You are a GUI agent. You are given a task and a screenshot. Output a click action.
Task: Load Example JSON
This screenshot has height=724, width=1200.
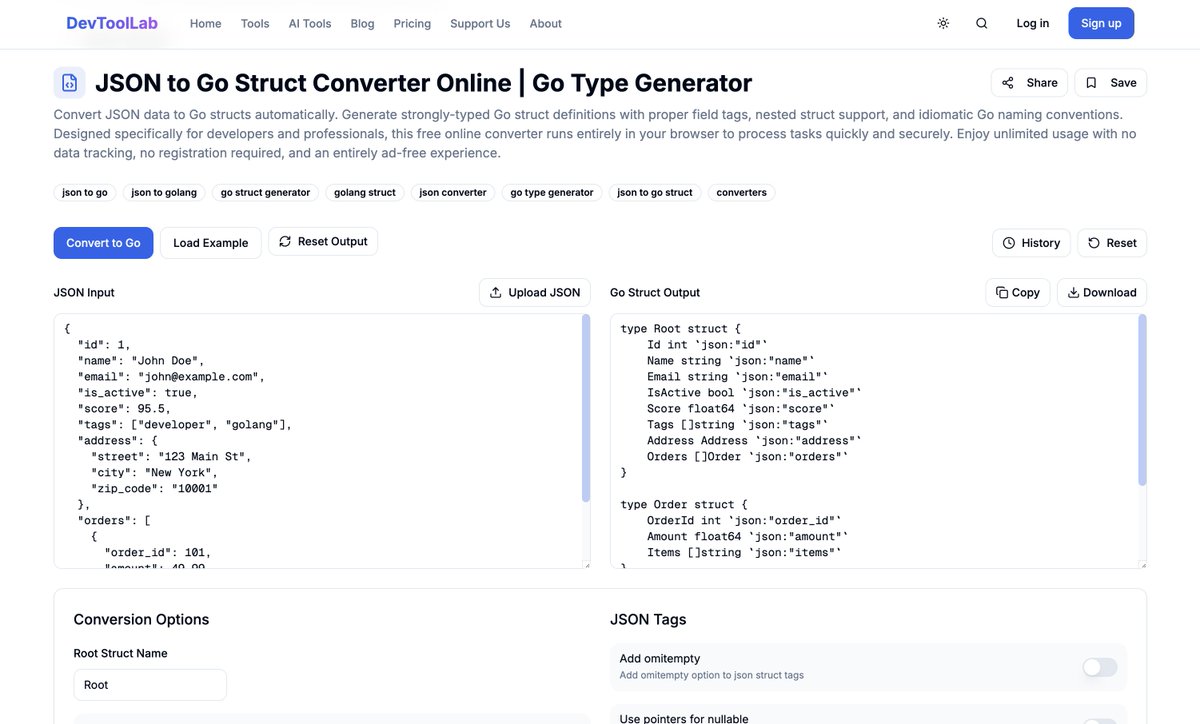click(211, 243)
